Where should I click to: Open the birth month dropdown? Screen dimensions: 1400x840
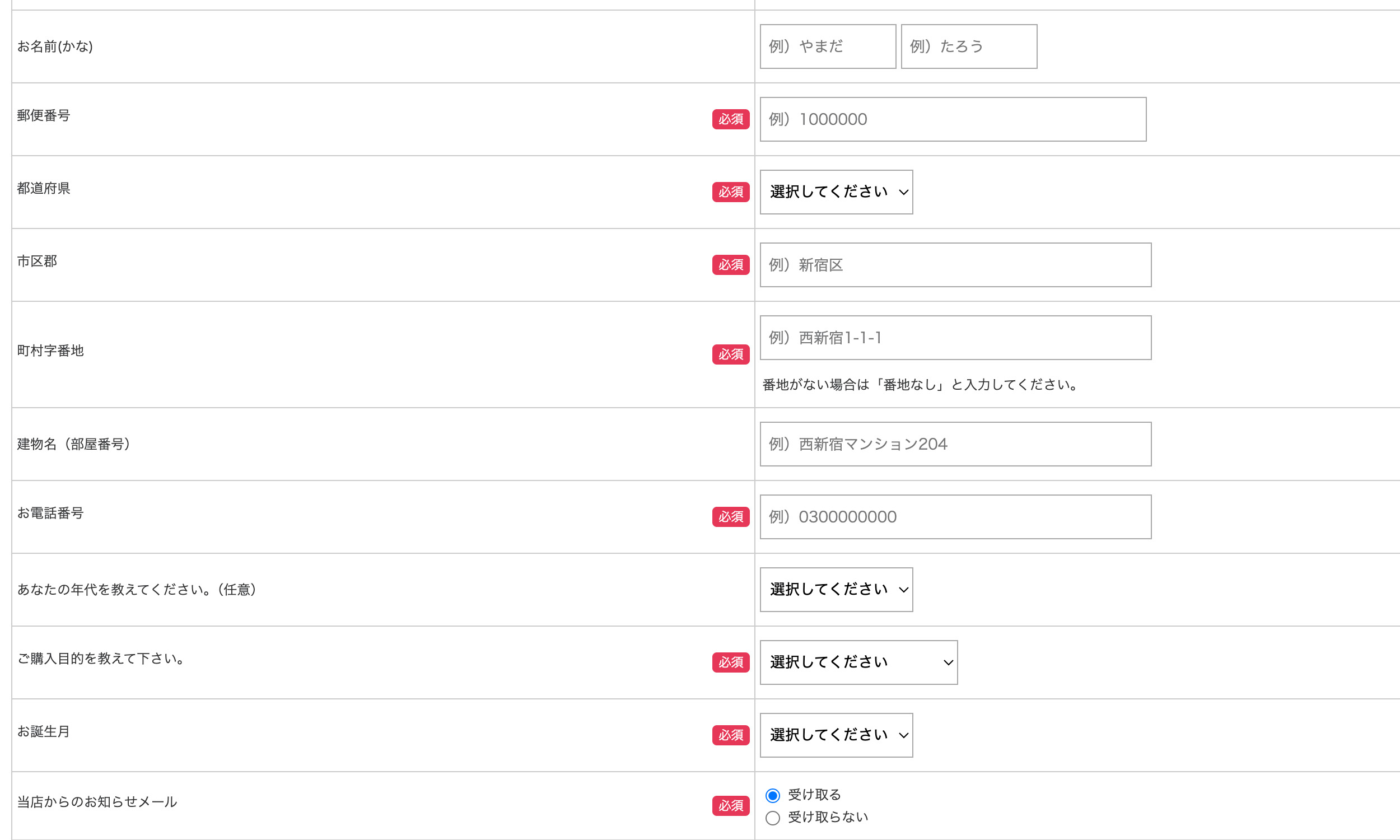pos(836,735)
